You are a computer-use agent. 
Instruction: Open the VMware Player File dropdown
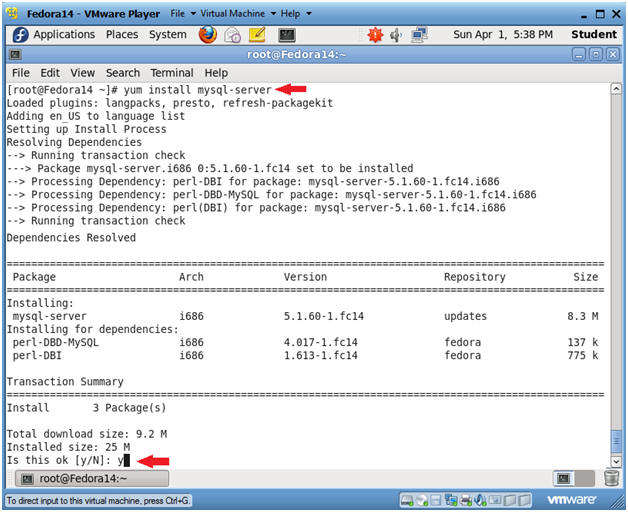[x=183, y=14]
